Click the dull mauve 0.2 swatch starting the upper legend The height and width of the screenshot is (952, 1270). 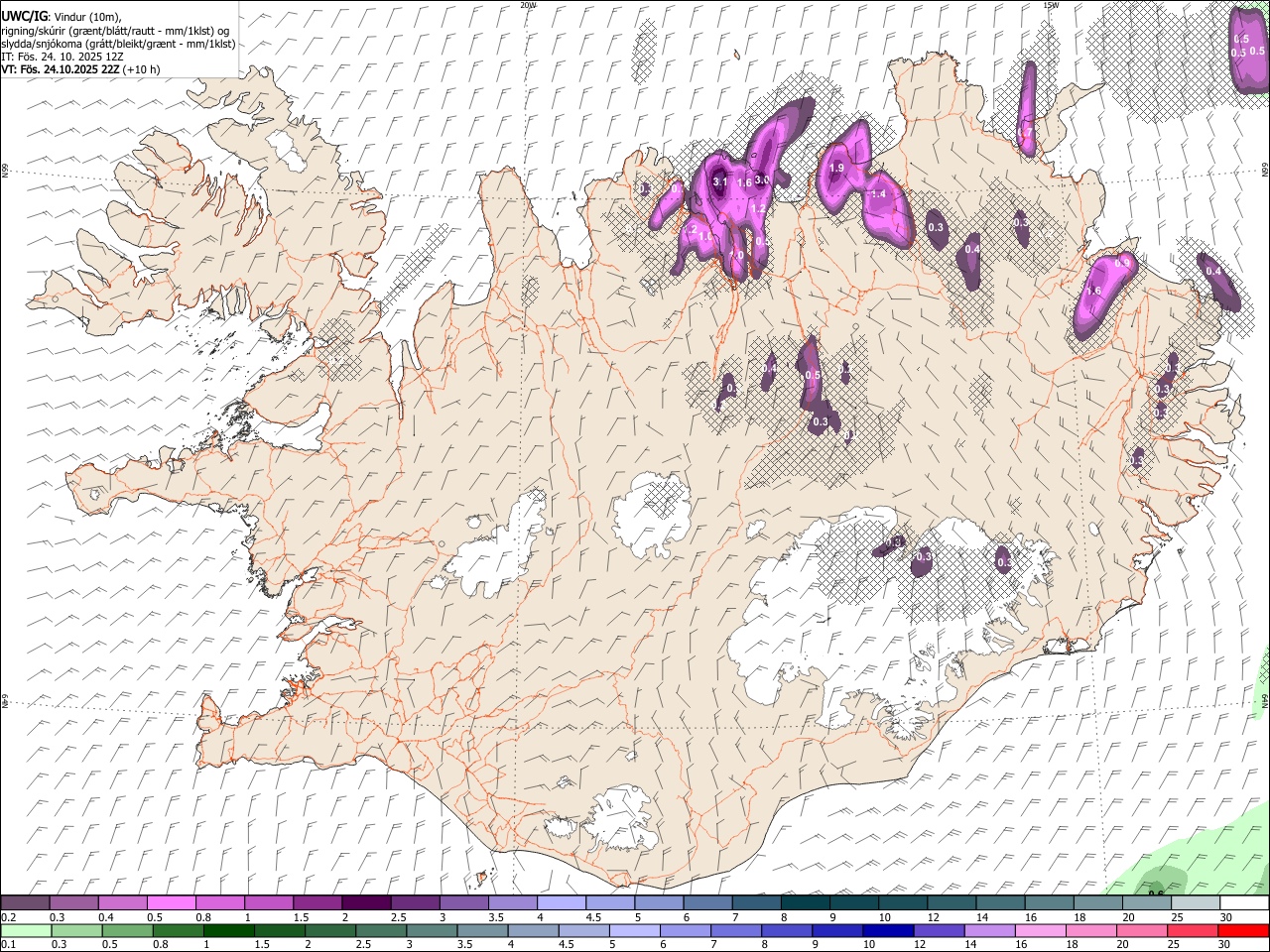pos(25,902)
